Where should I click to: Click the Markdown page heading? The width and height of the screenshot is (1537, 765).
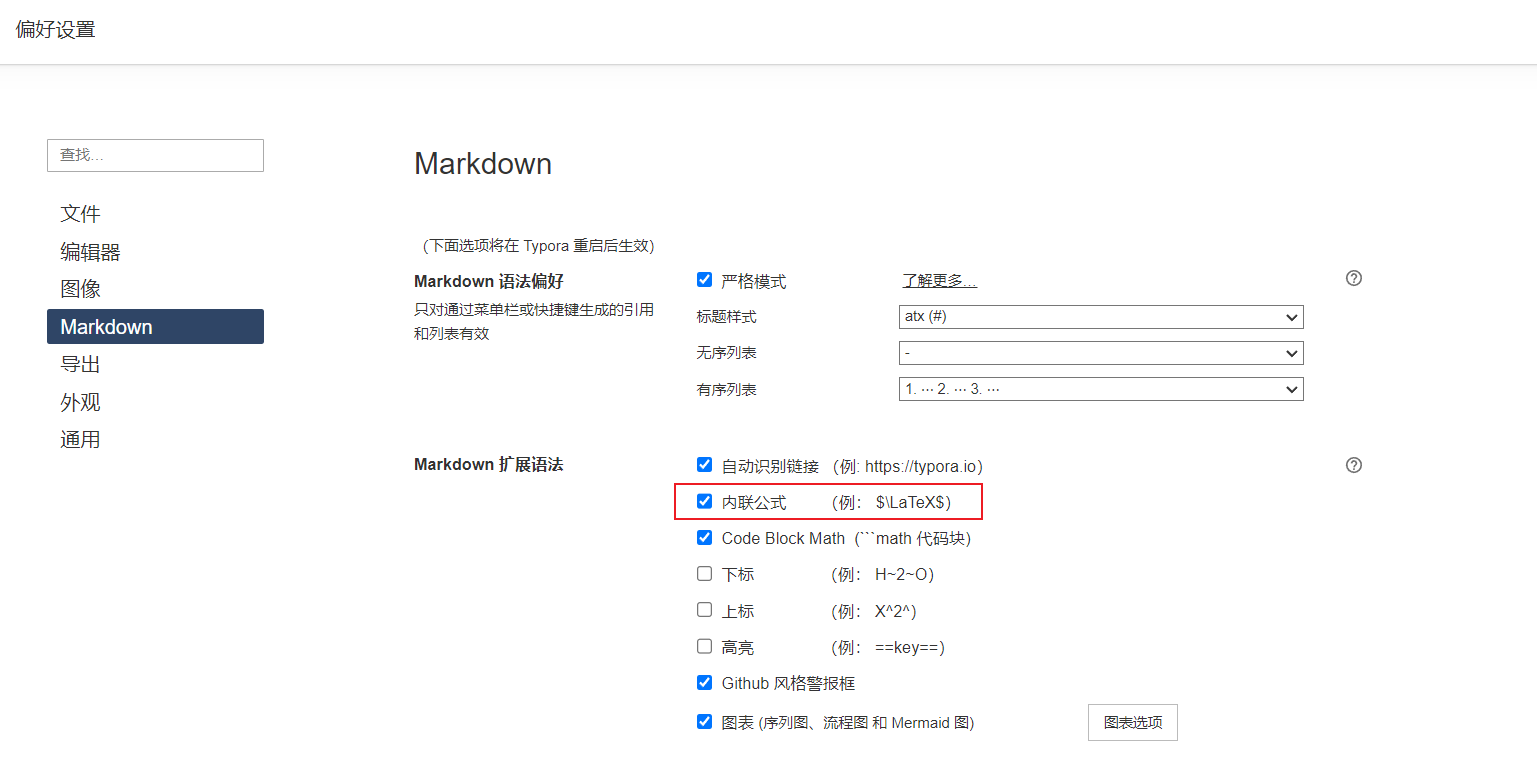(483, 164)
